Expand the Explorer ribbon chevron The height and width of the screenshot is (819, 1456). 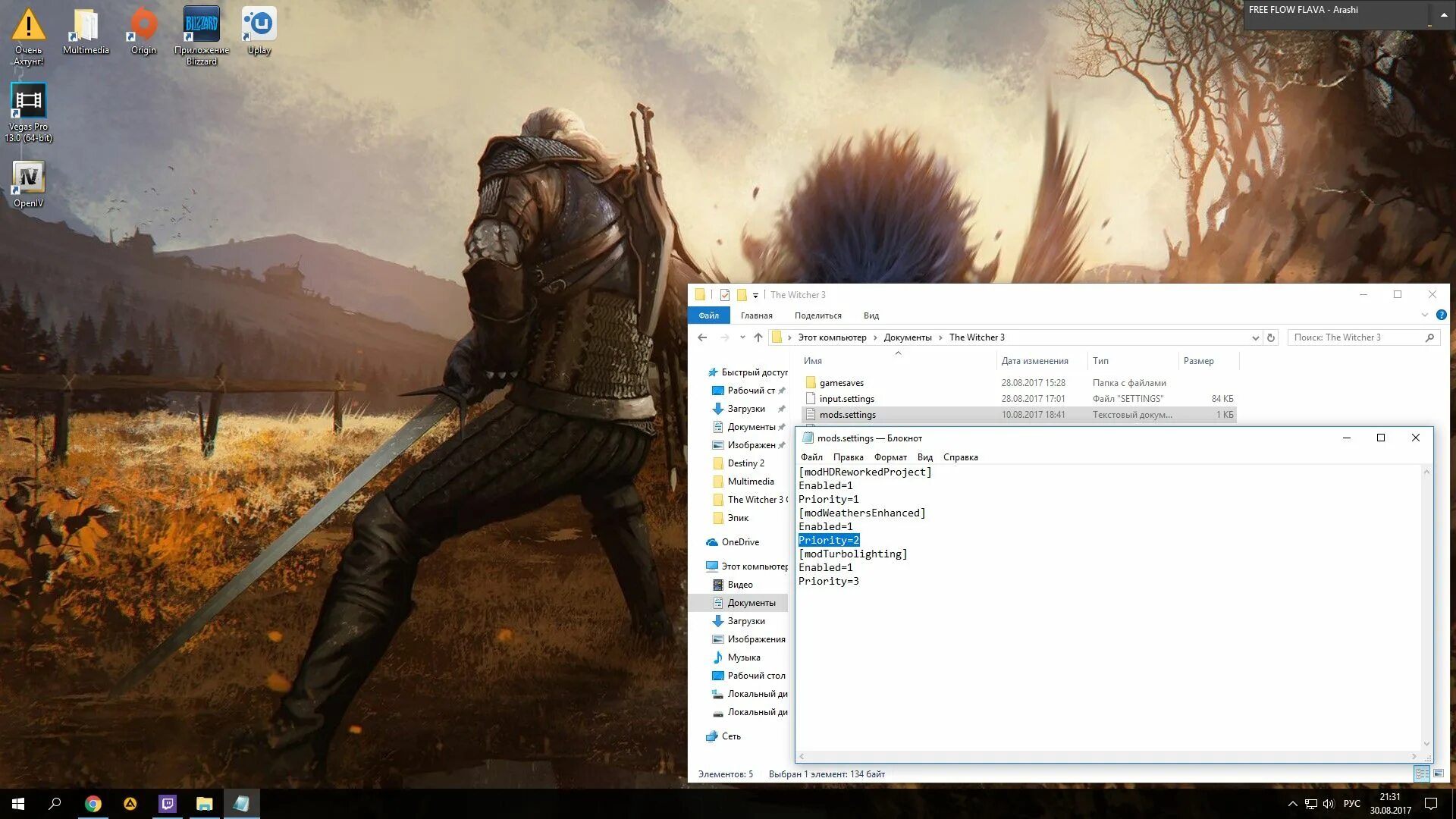[1425, 315]
